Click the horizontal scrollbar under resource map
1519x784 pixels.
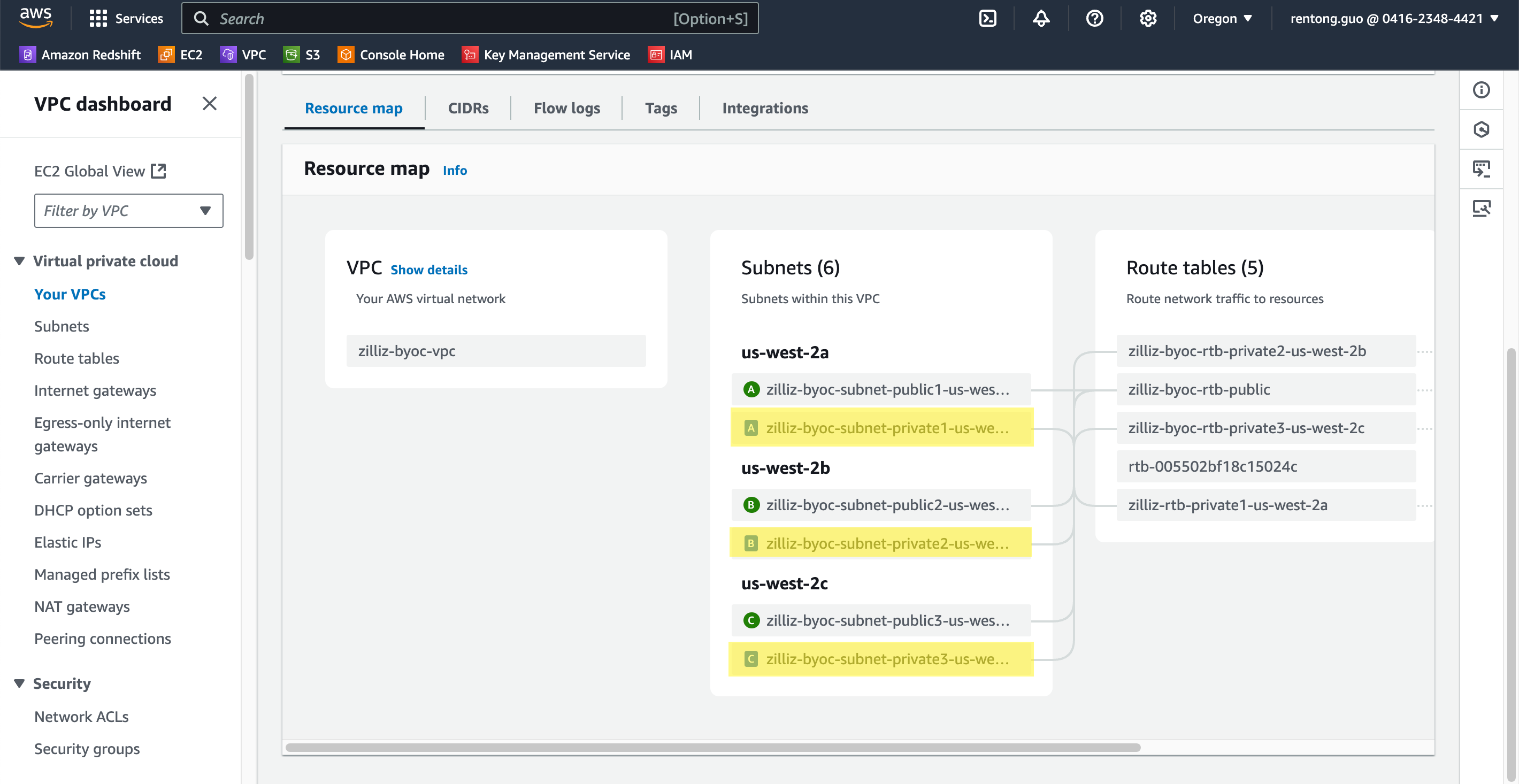[712, 748]
